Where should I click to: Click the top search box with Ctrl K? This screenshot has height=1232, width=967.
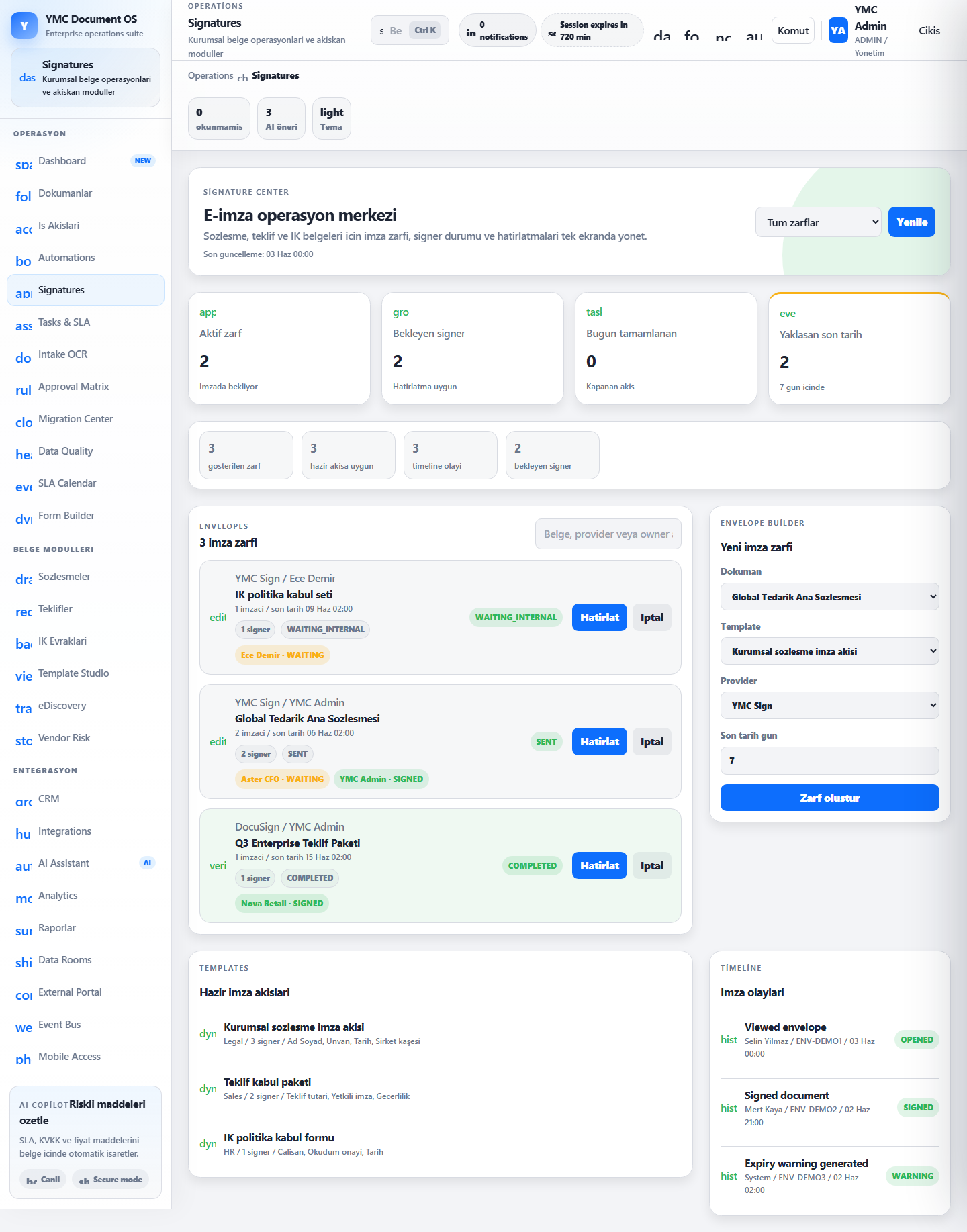pyautogui.click(x=410, y=30)
